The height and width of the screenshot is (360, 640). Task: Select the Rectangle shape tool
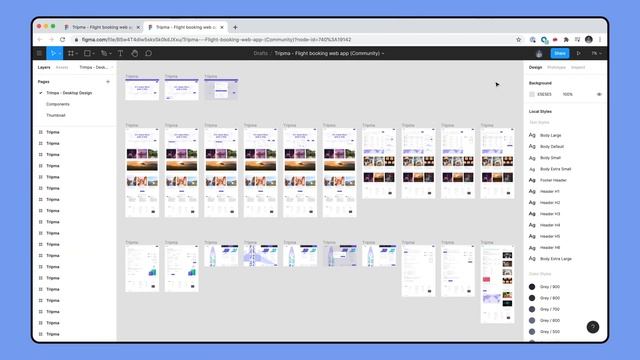(x=87, y=53)
